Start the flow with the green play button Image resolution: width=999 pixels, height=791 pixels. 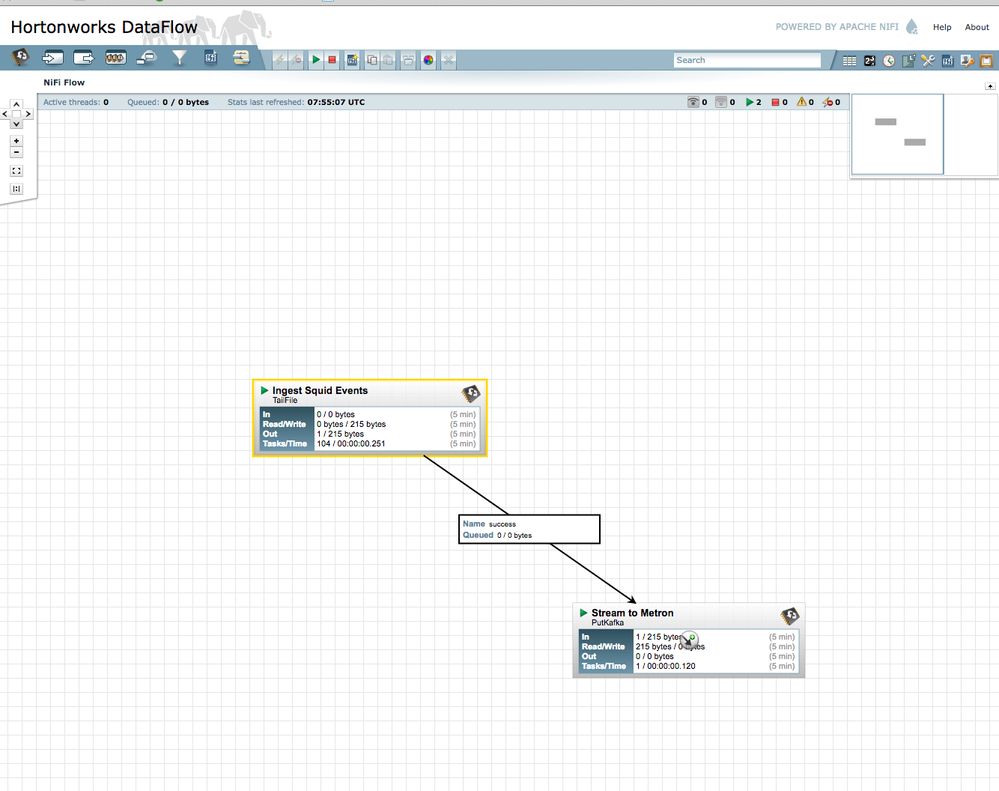[x=316, y=59]
